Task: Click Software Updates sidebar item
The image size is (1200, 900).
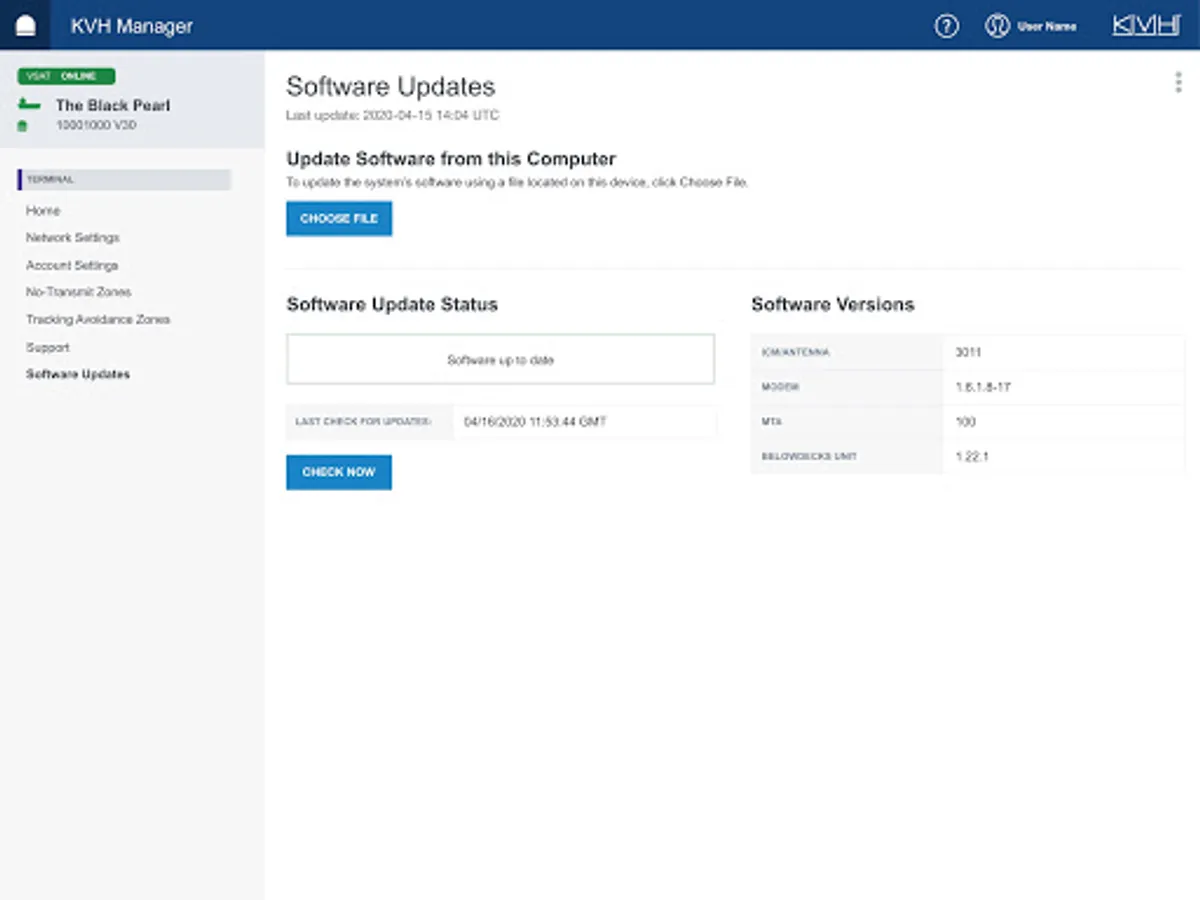Action: point(78,374)
